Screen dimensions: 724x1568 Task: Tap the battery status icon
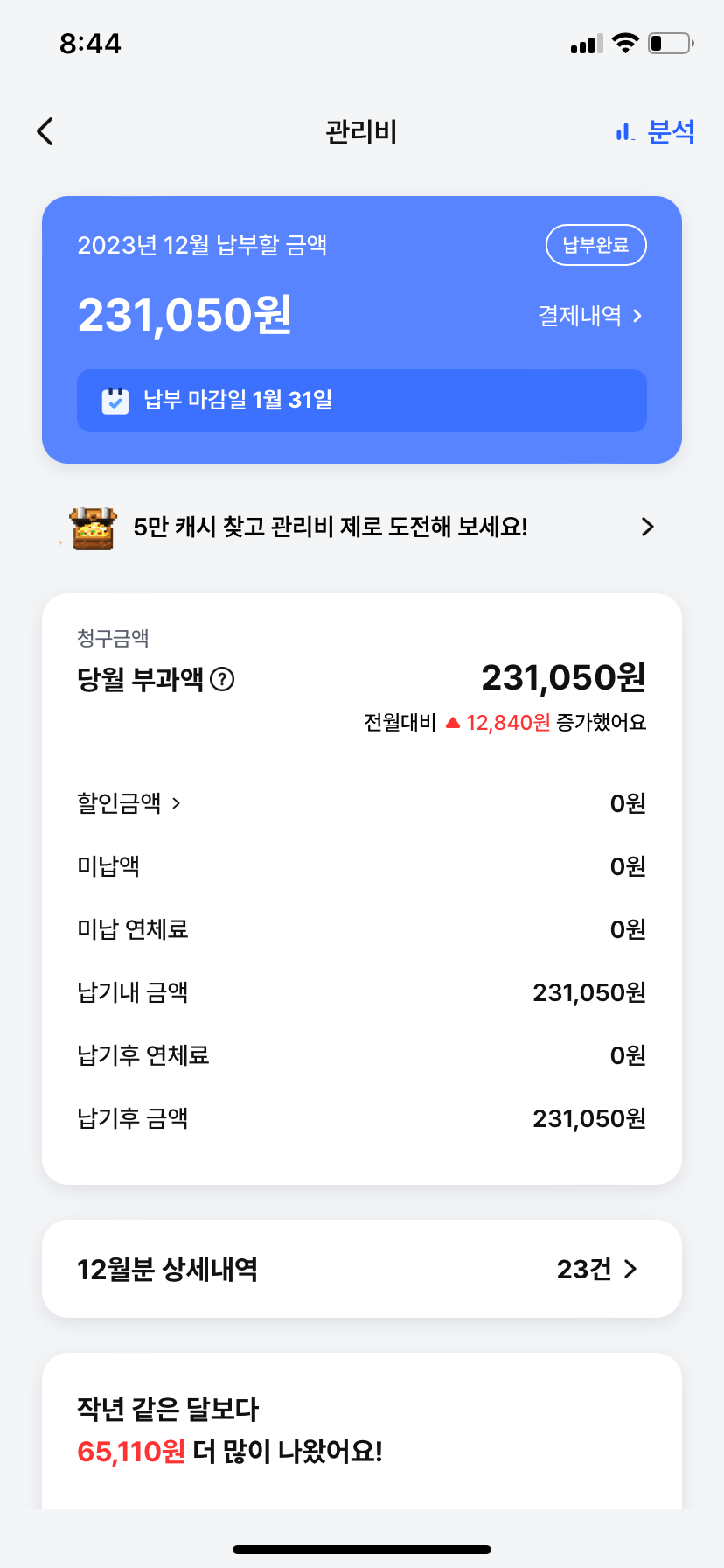[671, 43]
